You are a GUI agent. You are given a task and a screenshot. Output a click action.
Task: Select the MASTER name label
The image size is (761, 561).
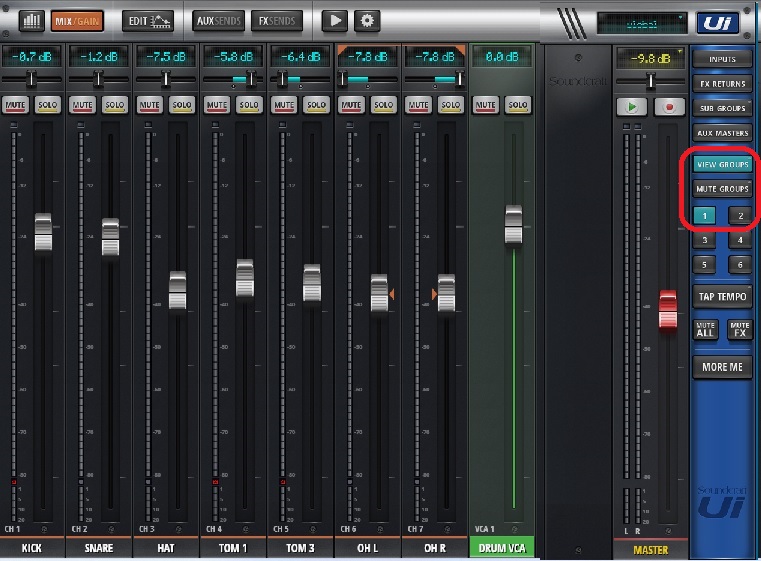[651, 550]
